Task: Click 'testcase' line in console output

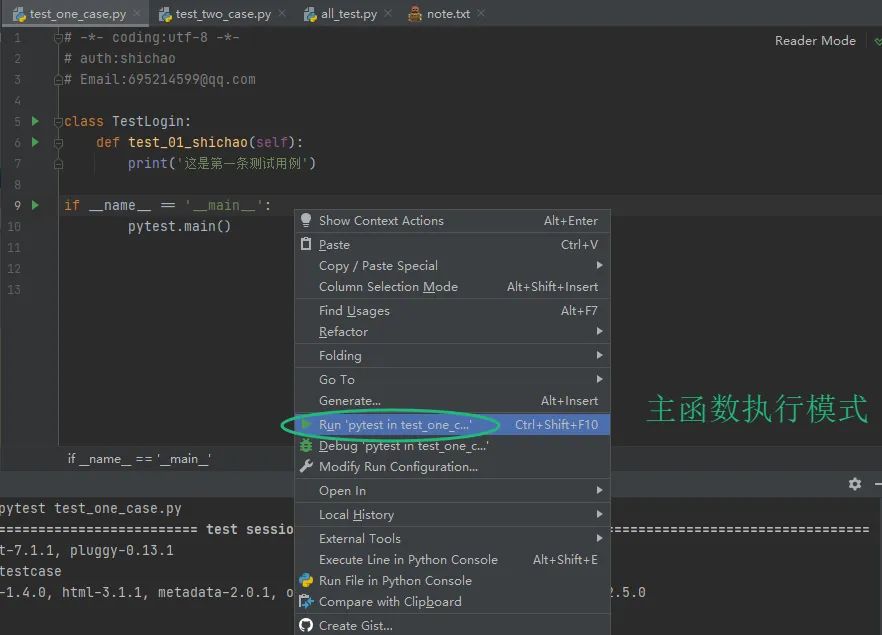Action: [x=30, y=571]
